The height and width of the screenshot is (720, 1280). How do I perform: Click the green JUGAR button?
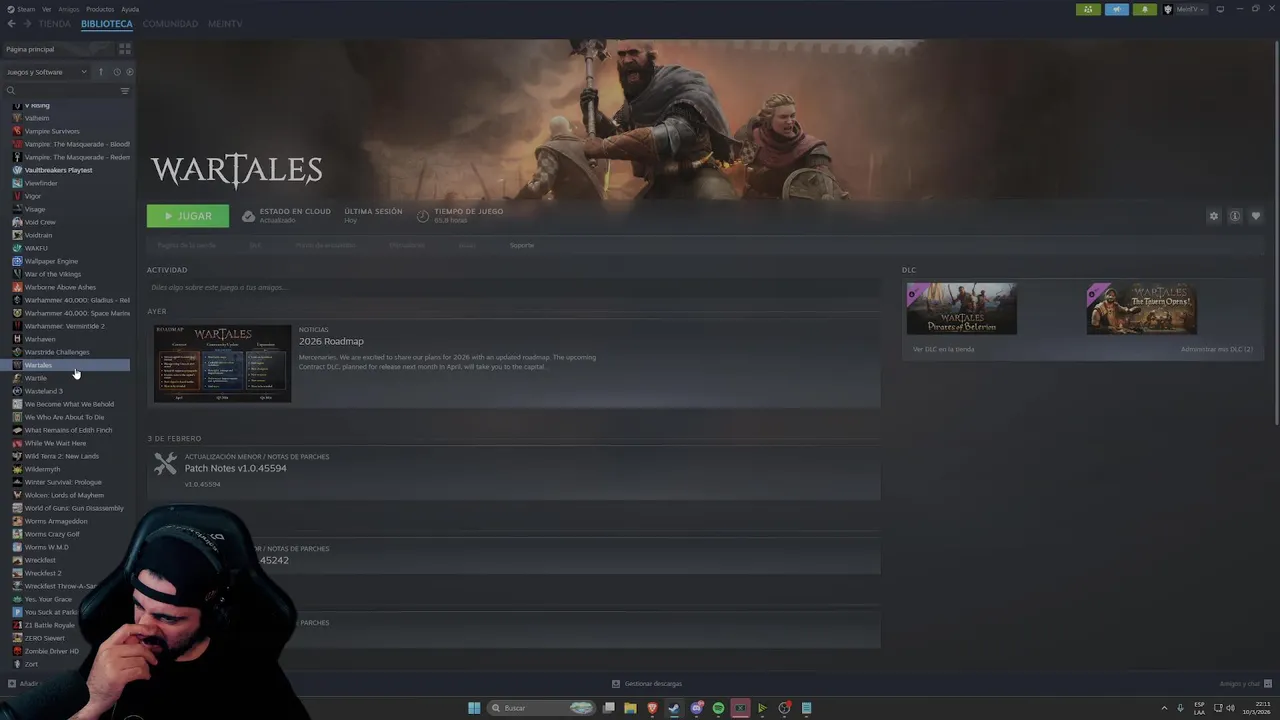[188, 216]
